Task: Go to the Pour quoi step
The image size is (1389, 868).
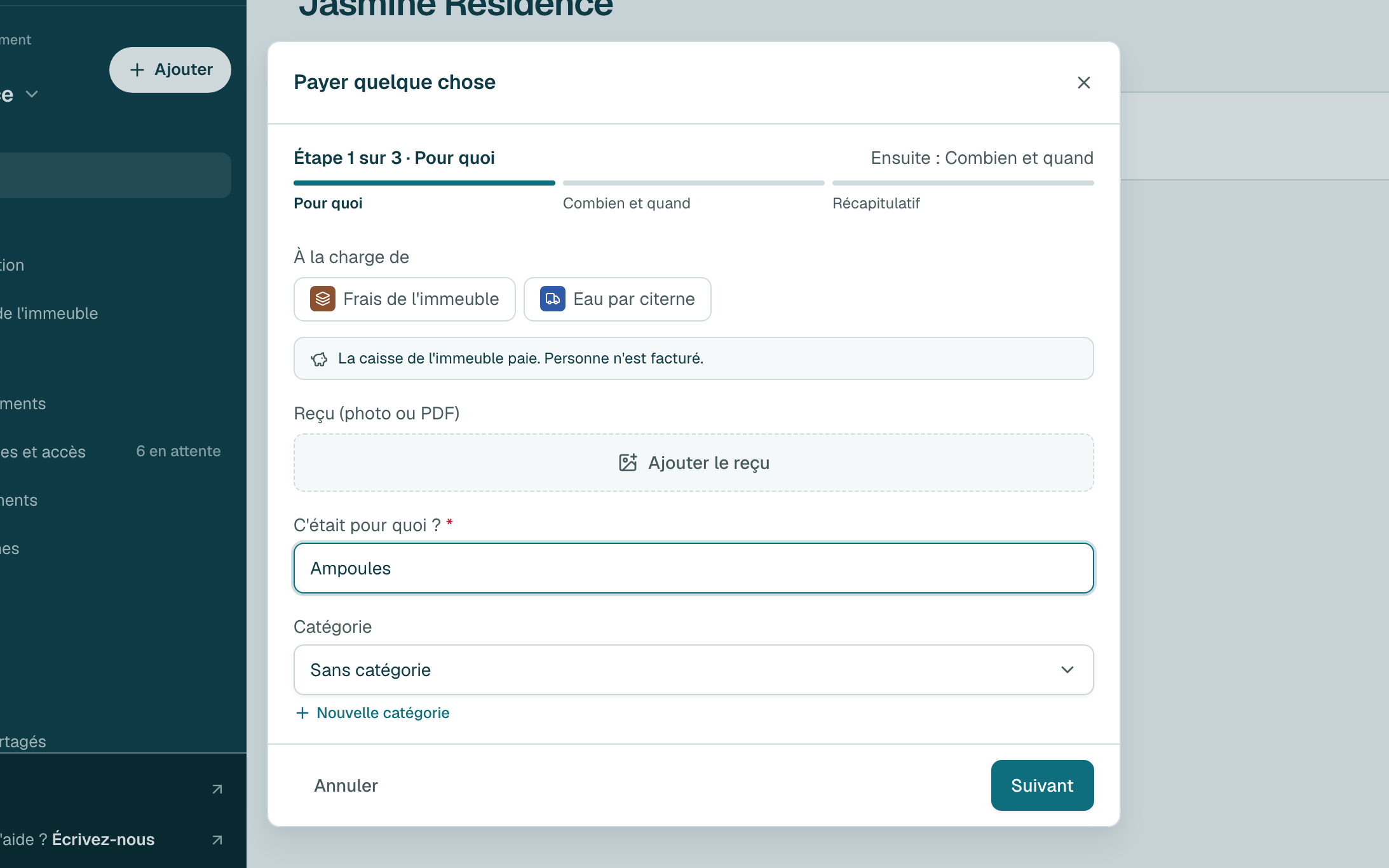Action: (328, 203)
